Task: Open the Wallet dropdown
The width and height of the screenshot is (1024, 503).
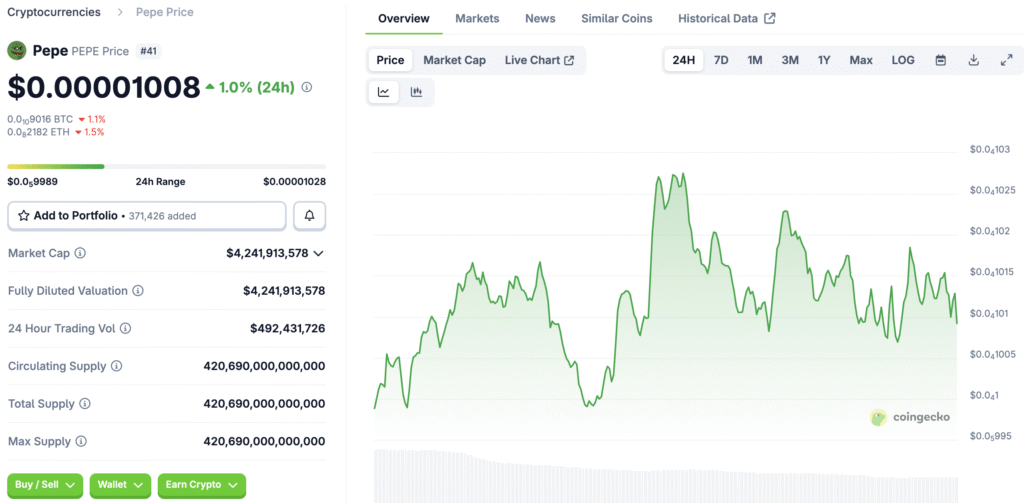Action: [x=120, y=485]
